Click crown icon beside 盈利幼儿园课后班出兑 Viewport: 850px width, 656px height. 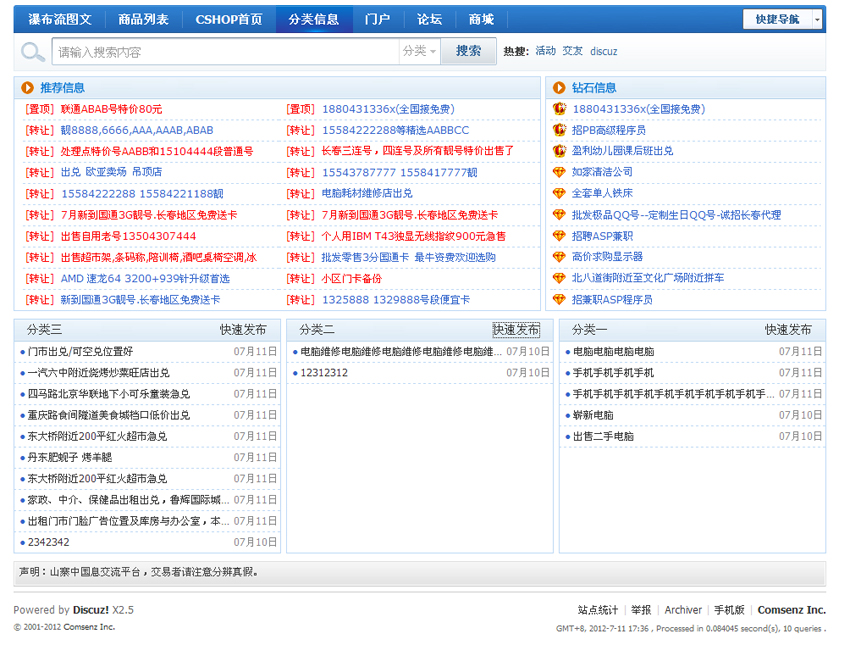click(x=559, y=151)
